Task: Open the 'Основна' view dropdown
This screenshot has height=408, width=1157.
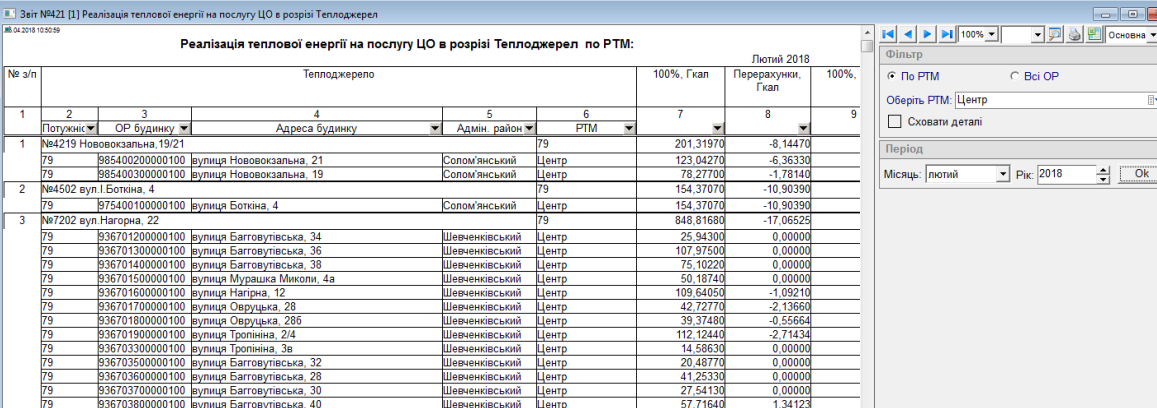Action: click(1152, 34)
